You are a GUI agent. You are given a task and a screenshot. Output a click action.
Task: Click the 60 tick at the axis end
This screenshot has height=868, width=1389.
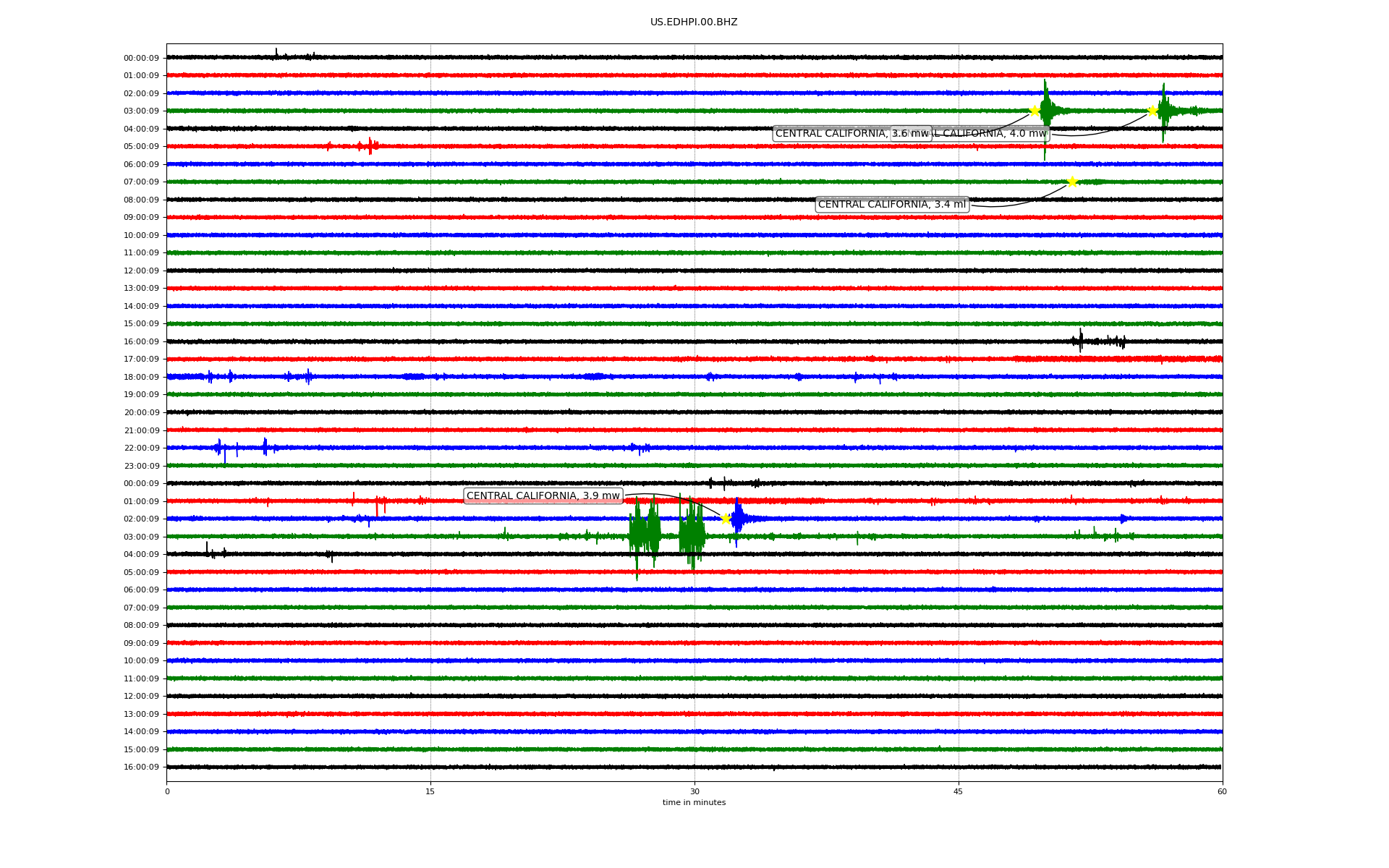point(1222,791)
